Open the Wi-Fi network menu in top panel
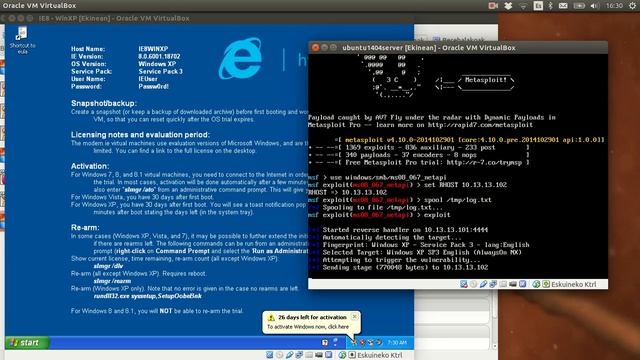 [x=523, y=6]
